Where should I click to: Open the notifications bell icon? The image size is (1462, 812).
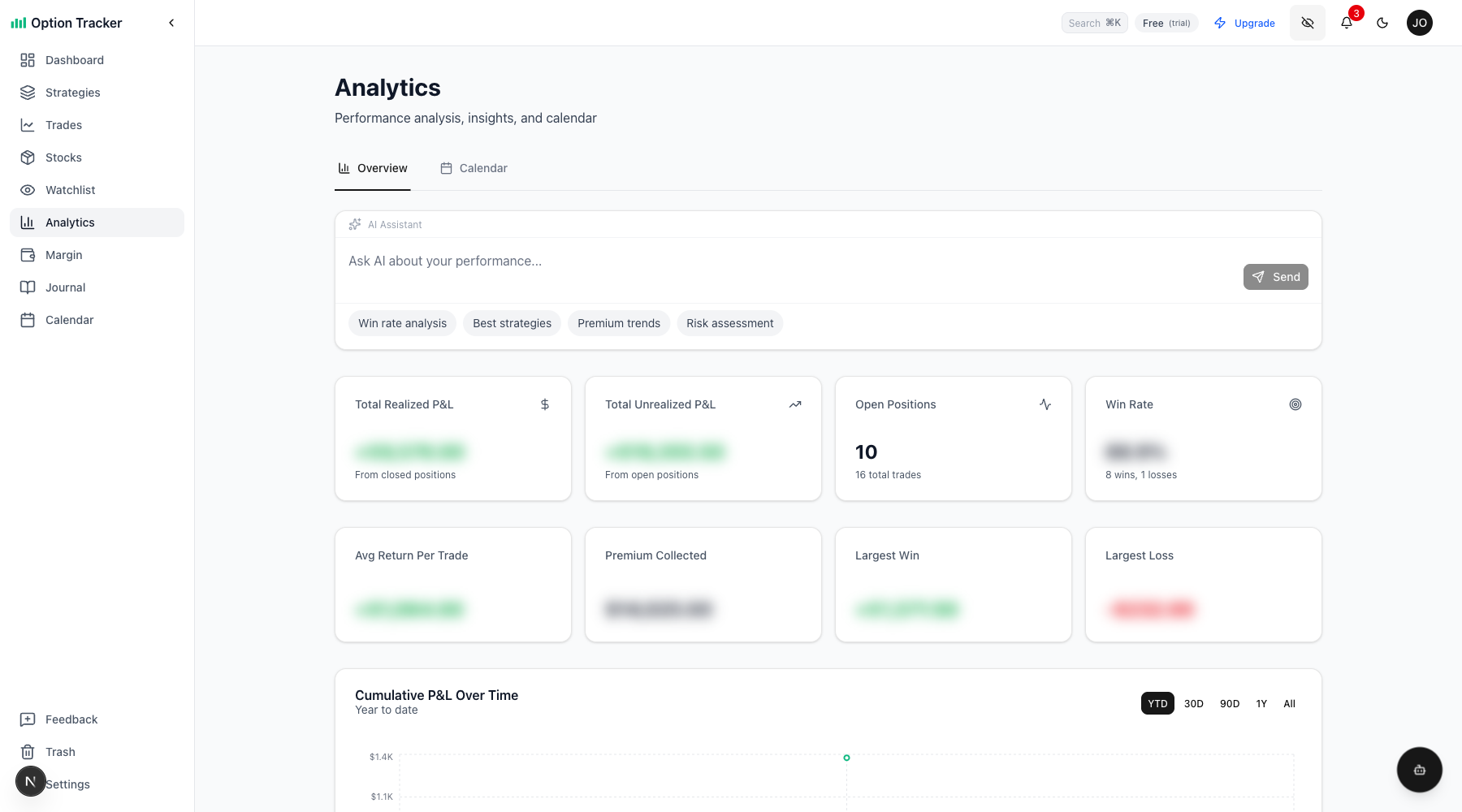[x=1347, y=23]
